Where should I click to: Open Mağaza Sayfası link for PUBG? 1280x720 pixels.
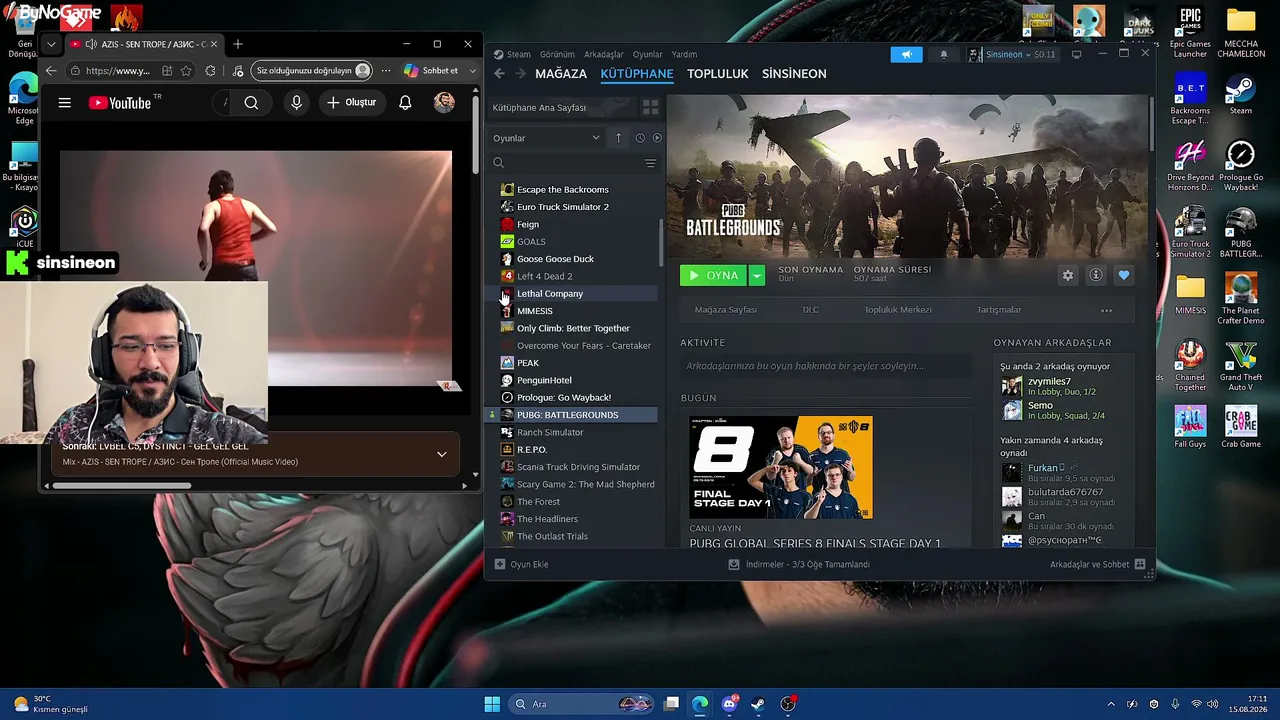click(x=726, y=310)
